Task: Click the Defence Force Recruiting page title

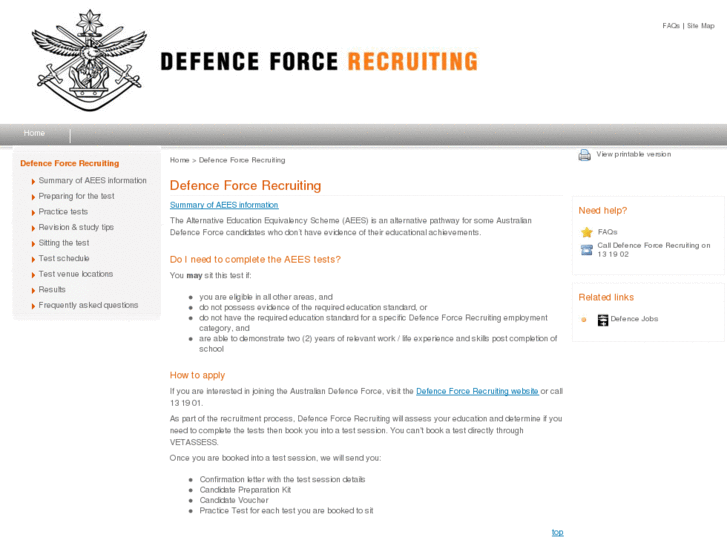Action: [x=245, y=186]
